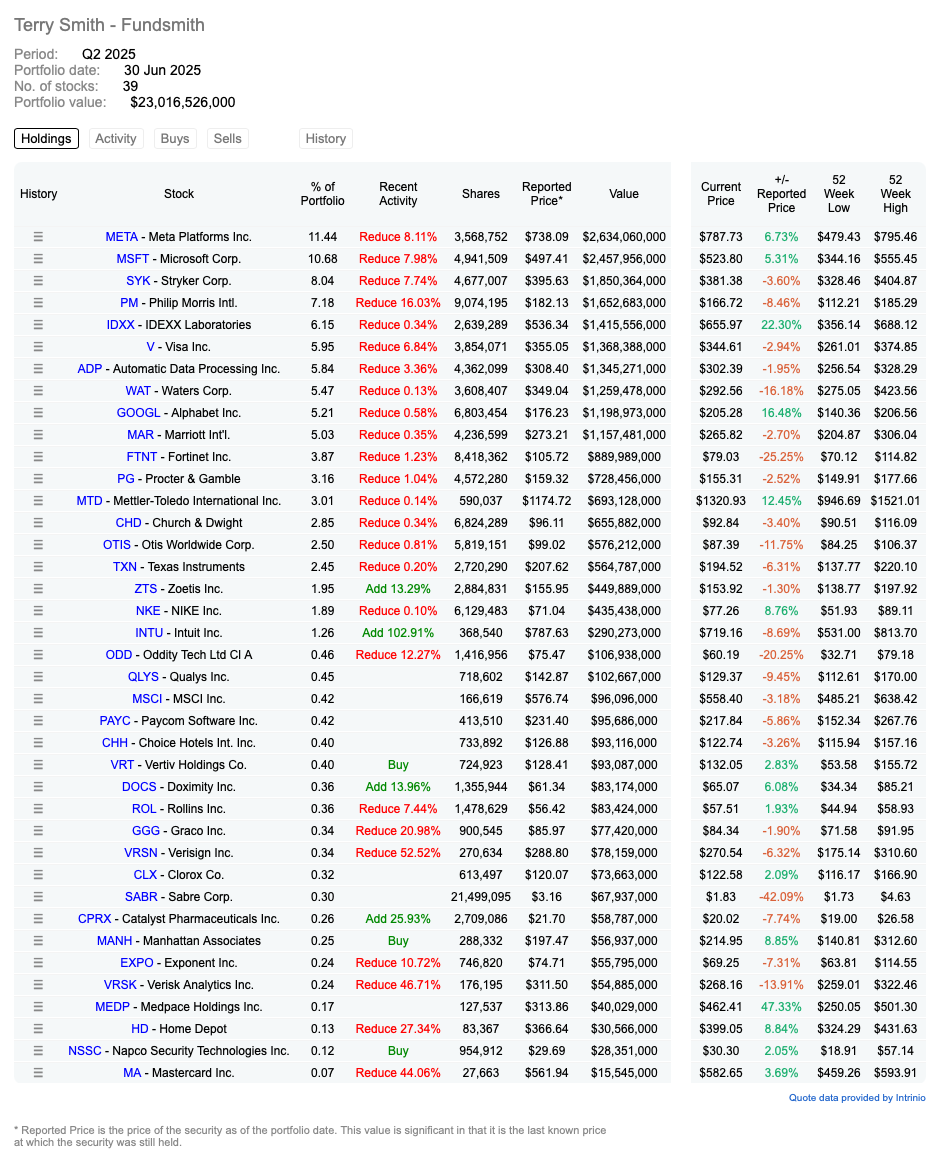Sort by Shares column header
The image size is (937, 1157).
tap(481, 194)
